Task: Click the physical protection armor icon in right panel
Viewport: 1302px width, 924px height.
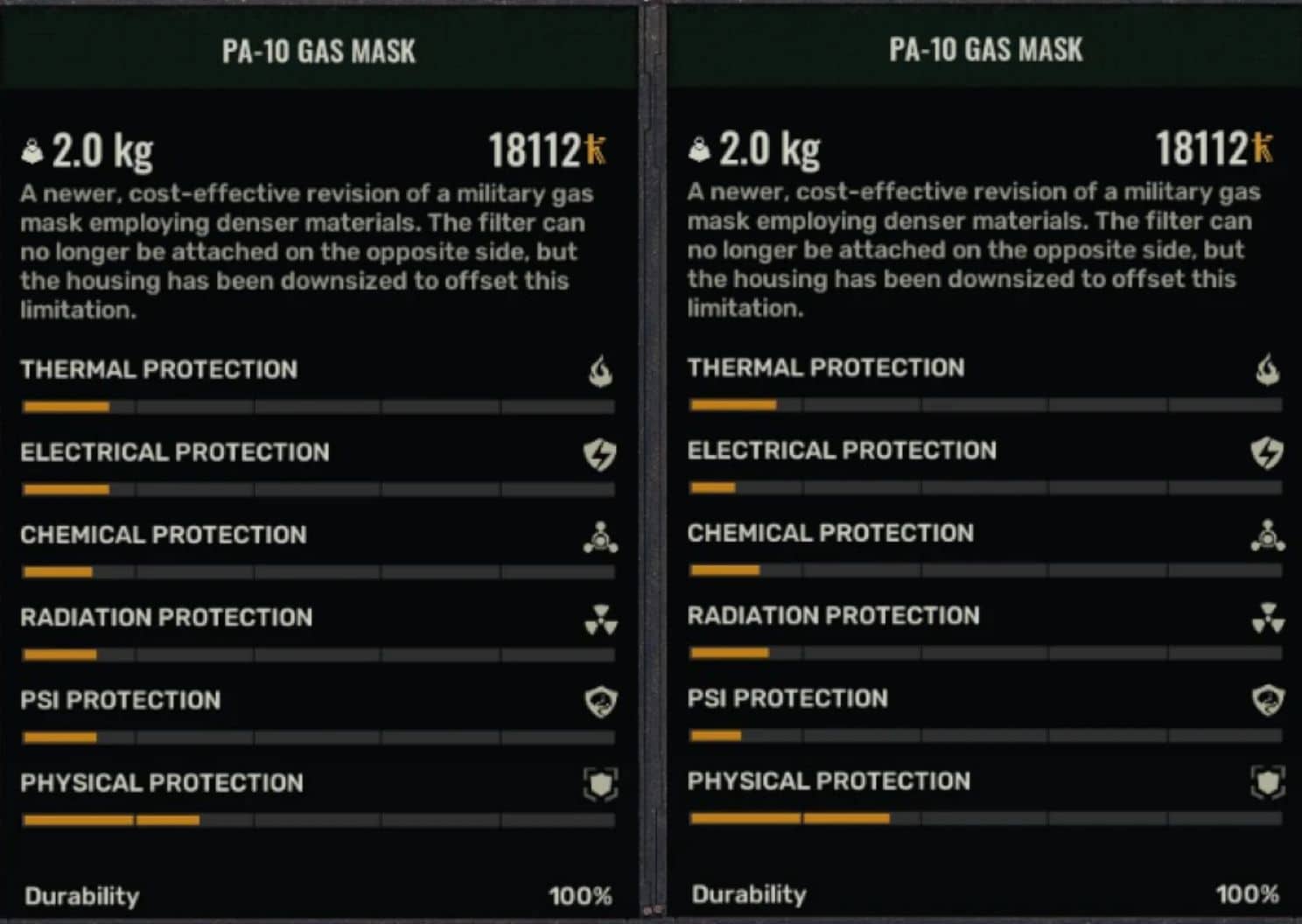Action: tap(1267, 782)
